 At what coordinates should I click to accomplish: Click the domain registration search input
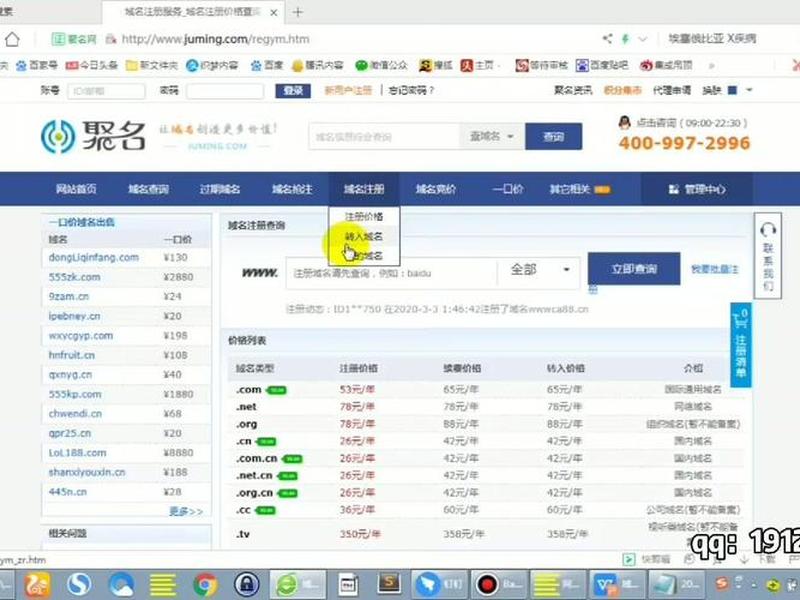391,273
